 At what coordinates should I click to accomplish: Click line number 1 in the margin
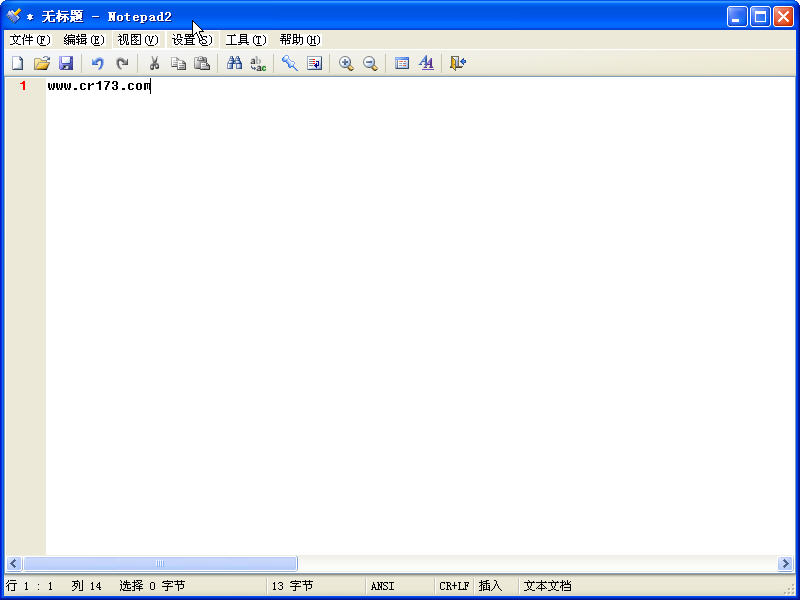pos(23,86)
